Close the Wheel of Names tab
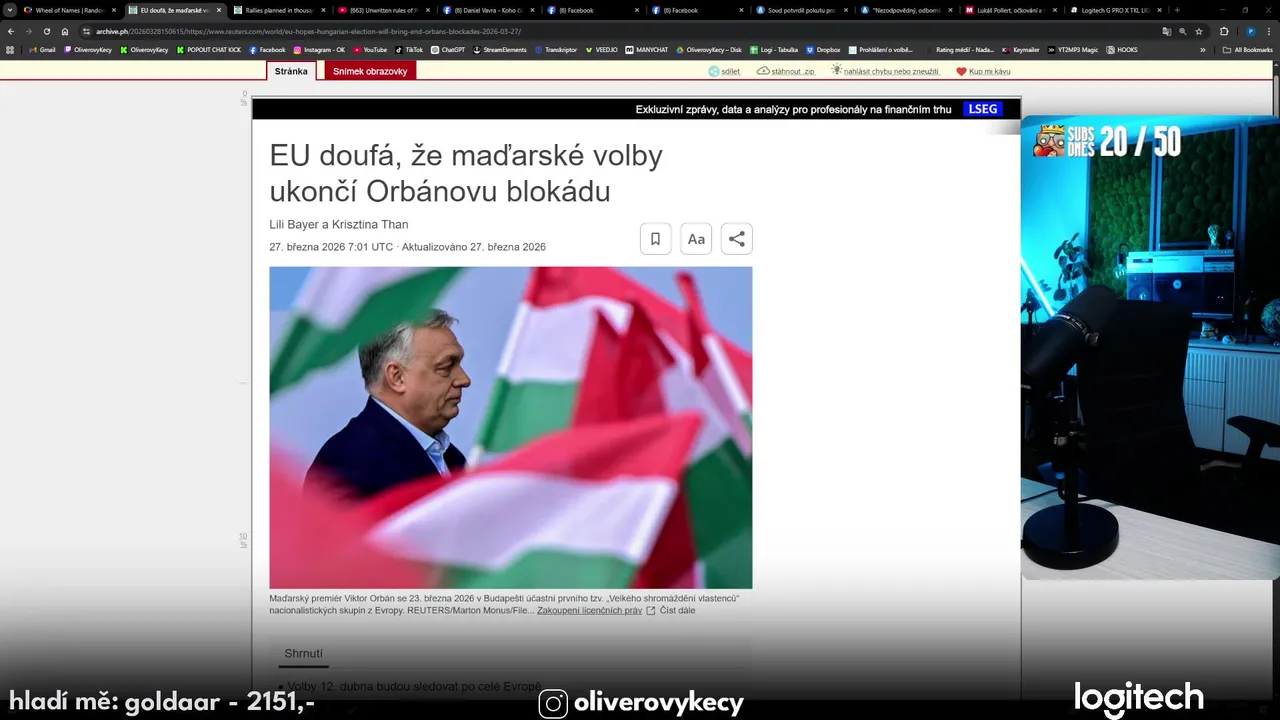This screenshot has height=720, width=1280. click(x=113, y=10)
